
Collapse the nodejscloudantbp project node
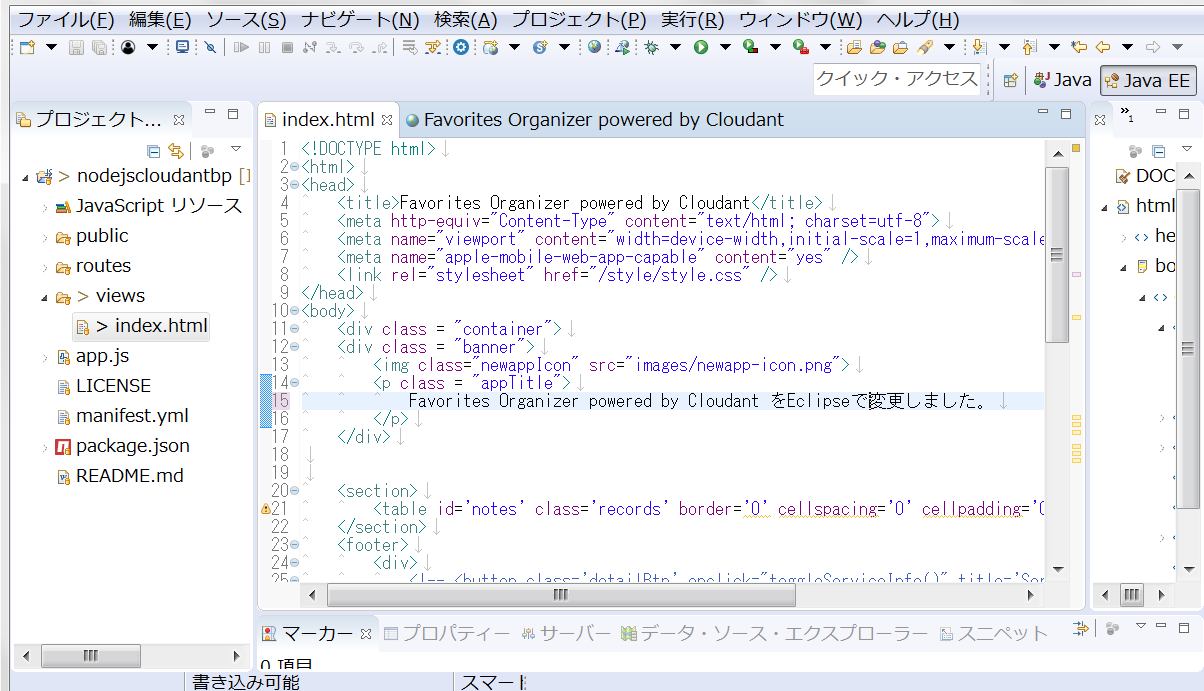pyautogui.click(x=25, y=176)
